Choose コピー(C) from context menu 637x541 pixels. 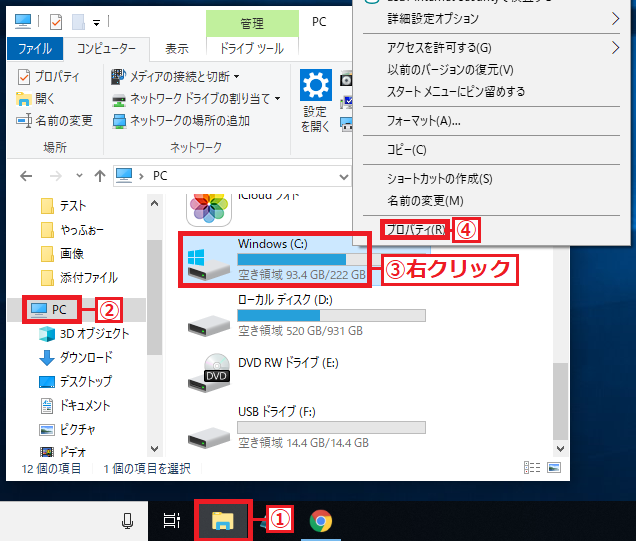coord(492,150)
